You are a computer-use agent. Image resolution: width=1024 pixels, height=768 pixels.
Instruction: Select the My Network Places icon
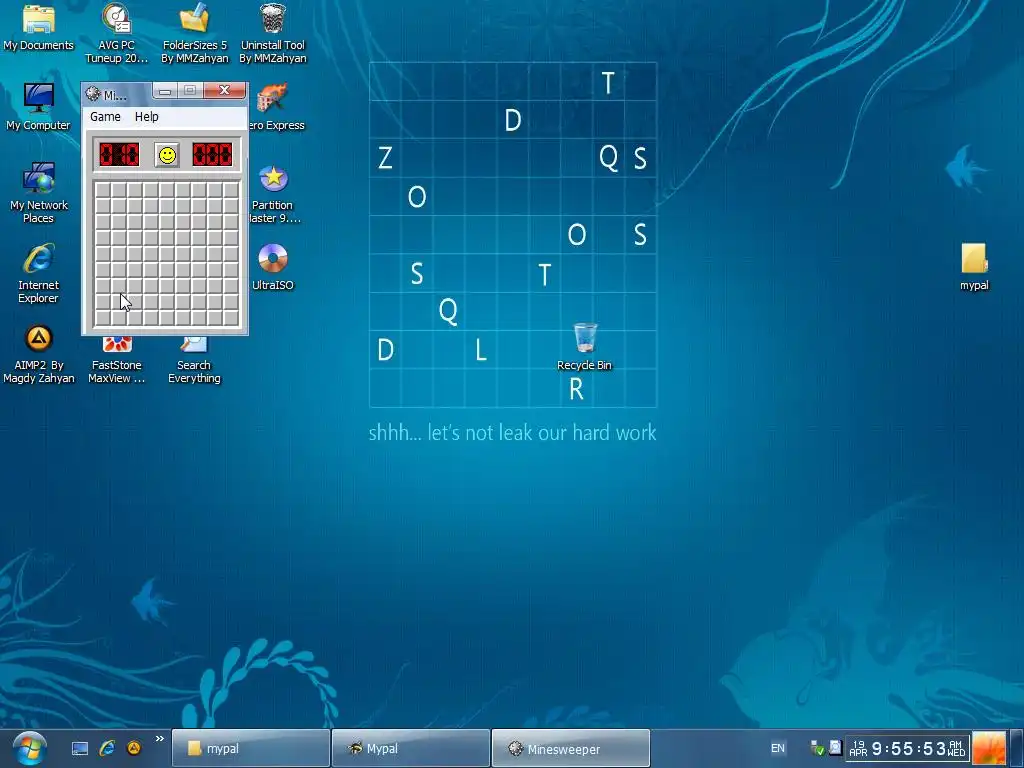coord(39,193)
